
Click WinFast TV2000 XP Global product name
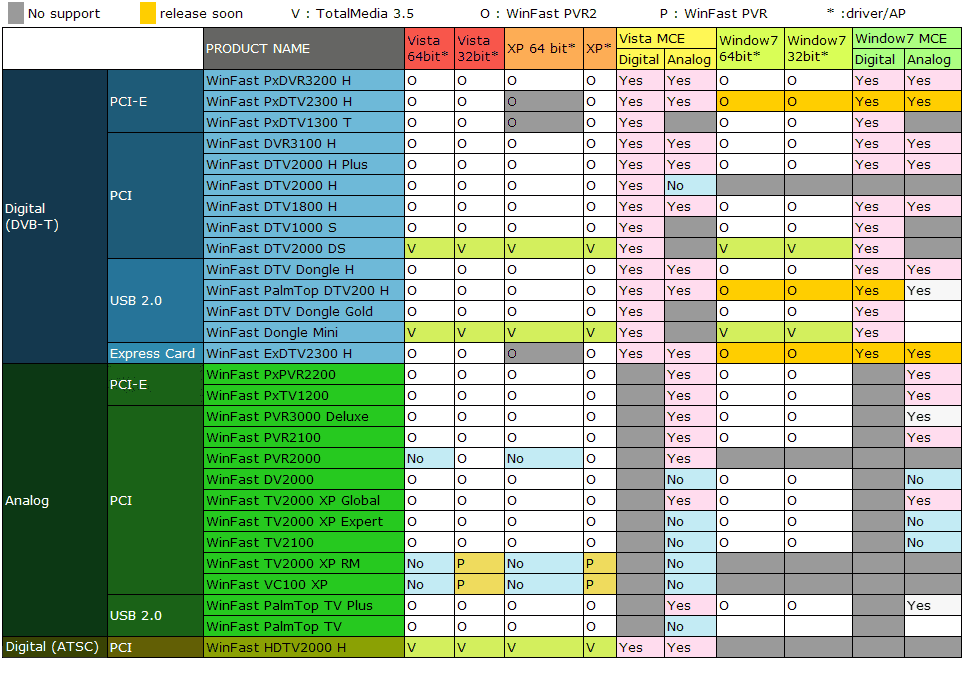[304, 500]
